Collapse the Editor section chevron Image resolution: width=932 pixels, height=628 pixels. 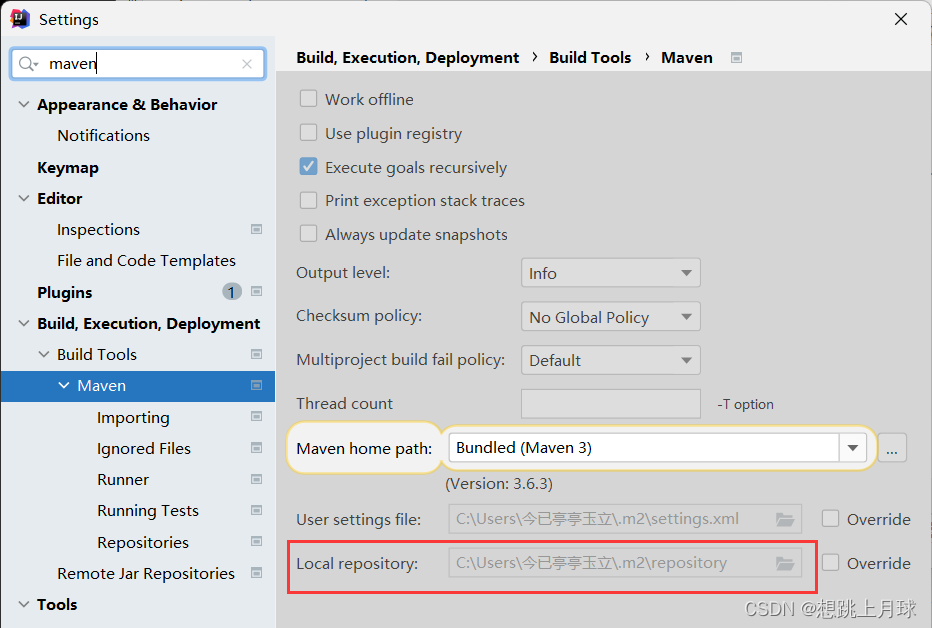coord(24,198)
